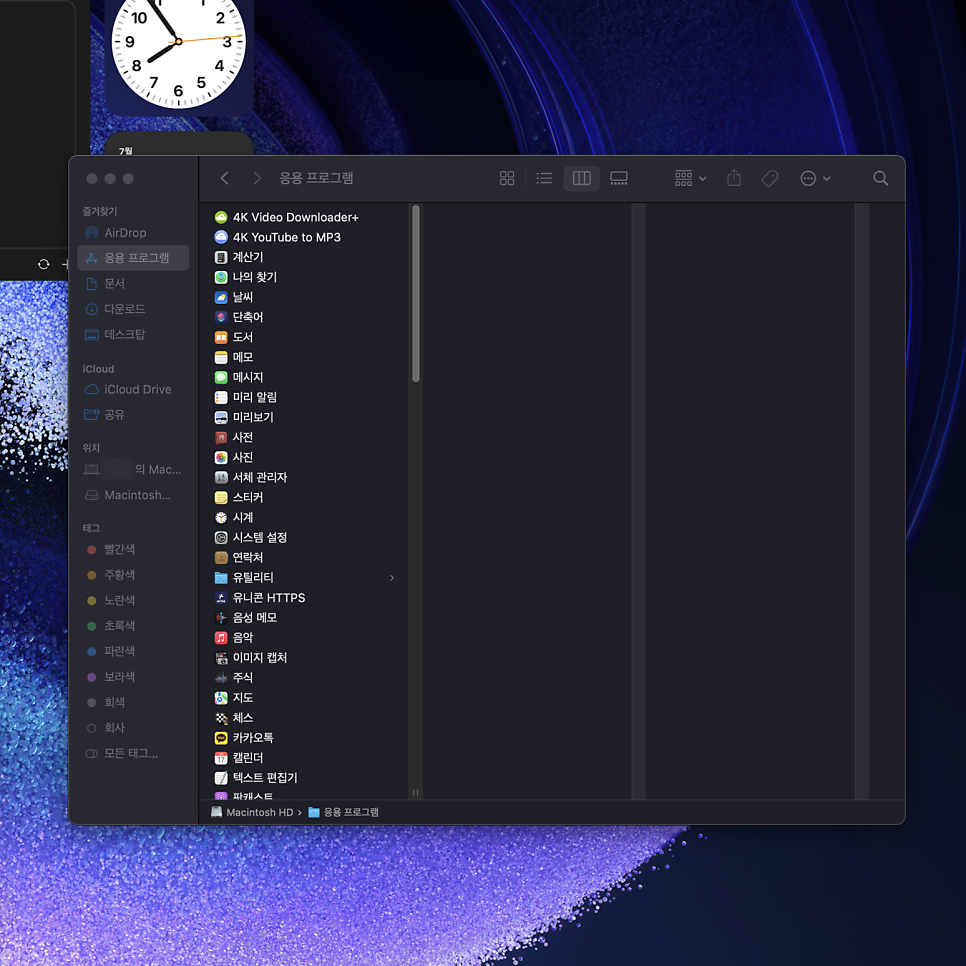Select 4K YouTube to MP3 app
This screenshot has width=966, height=966.
tap(304, 237)
